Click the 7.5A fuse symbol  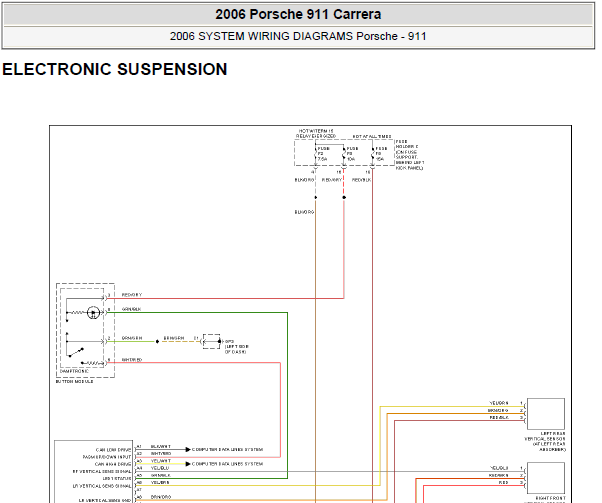[x=316, y=154]
